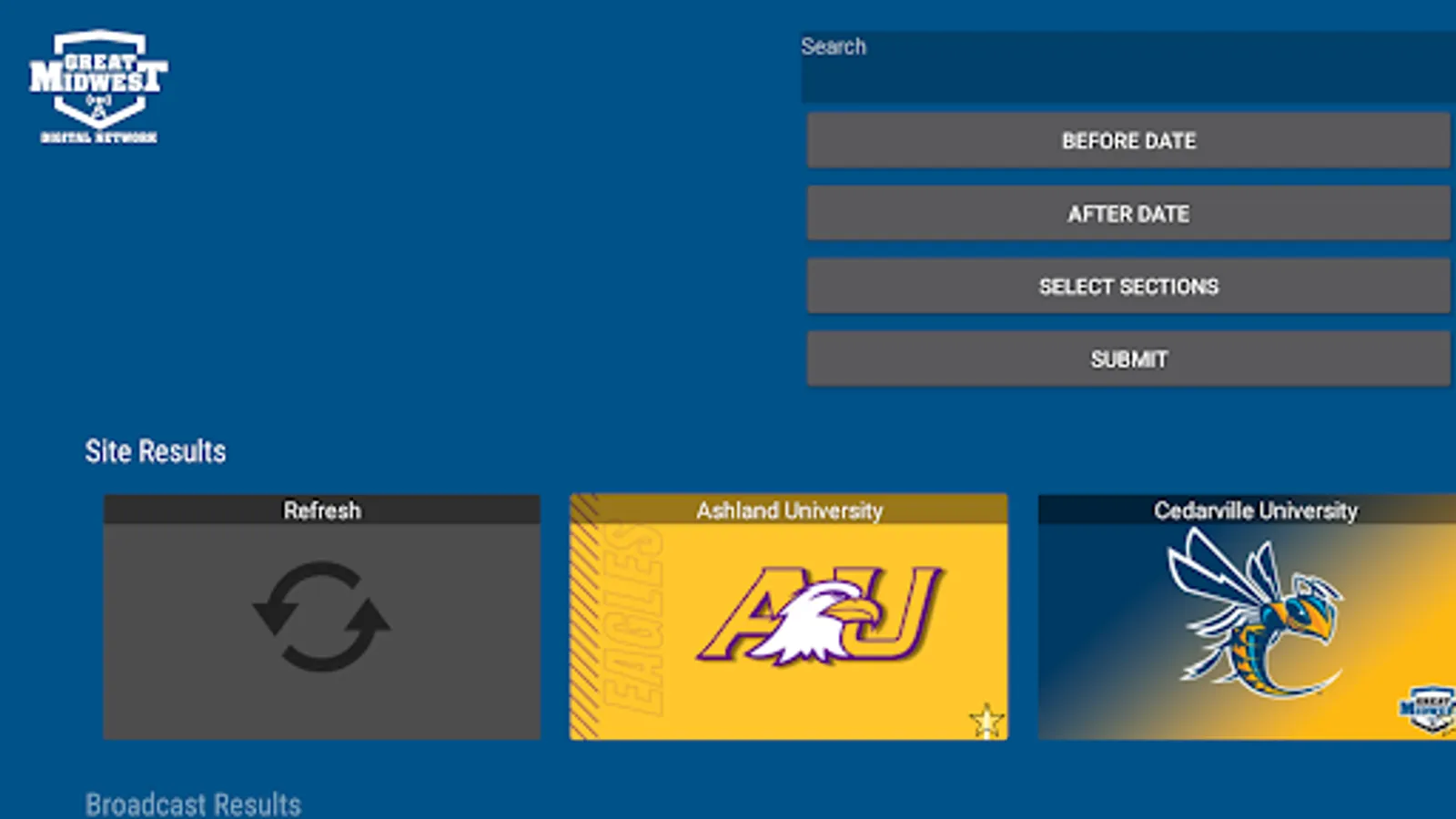Open the Cedarville University yellow jacket card
The height and width of the screenshot is (819, 1456).
point(1247,617)
